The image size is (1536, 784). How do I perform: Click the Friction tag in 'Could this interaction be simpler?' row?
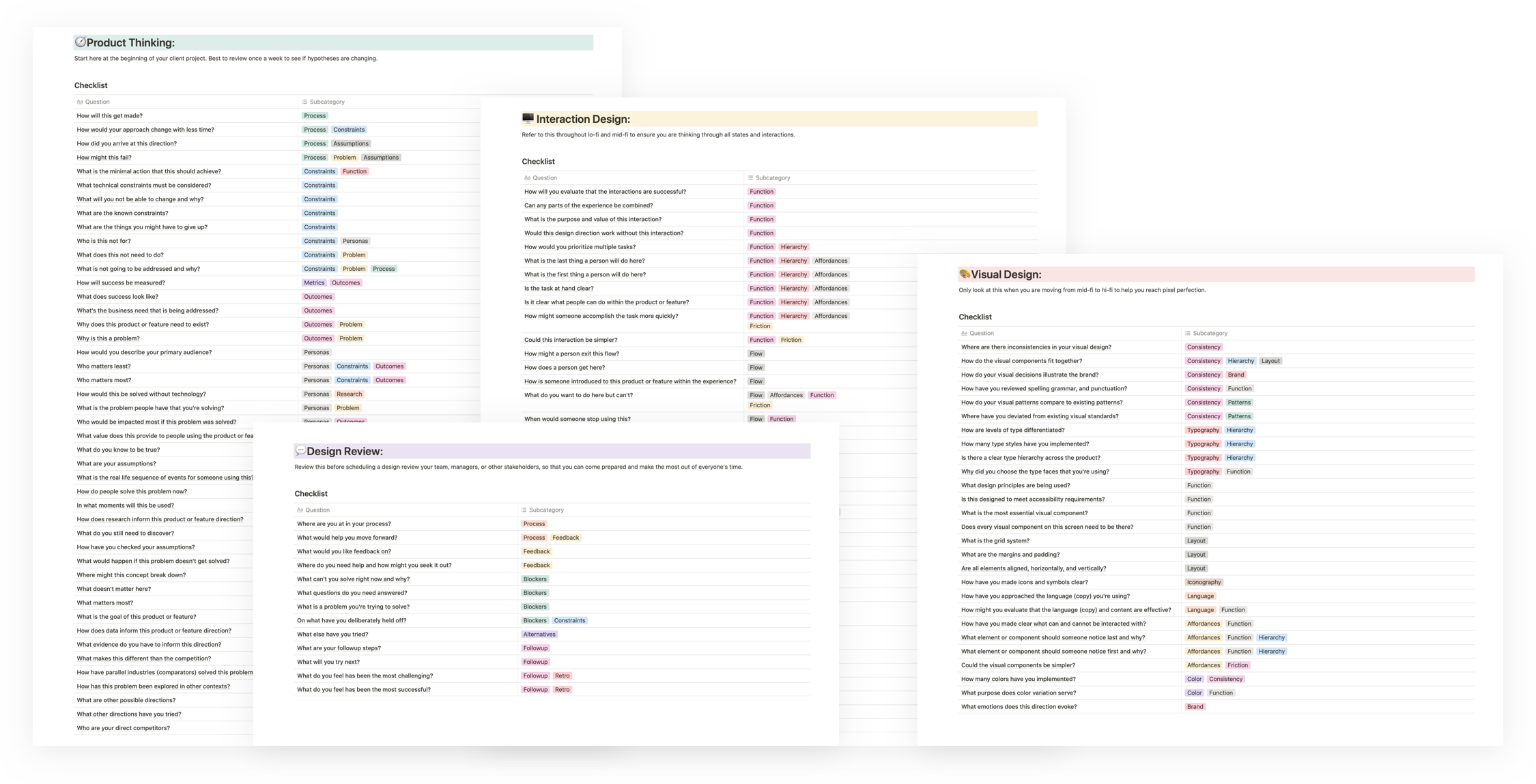coord(791,340)
